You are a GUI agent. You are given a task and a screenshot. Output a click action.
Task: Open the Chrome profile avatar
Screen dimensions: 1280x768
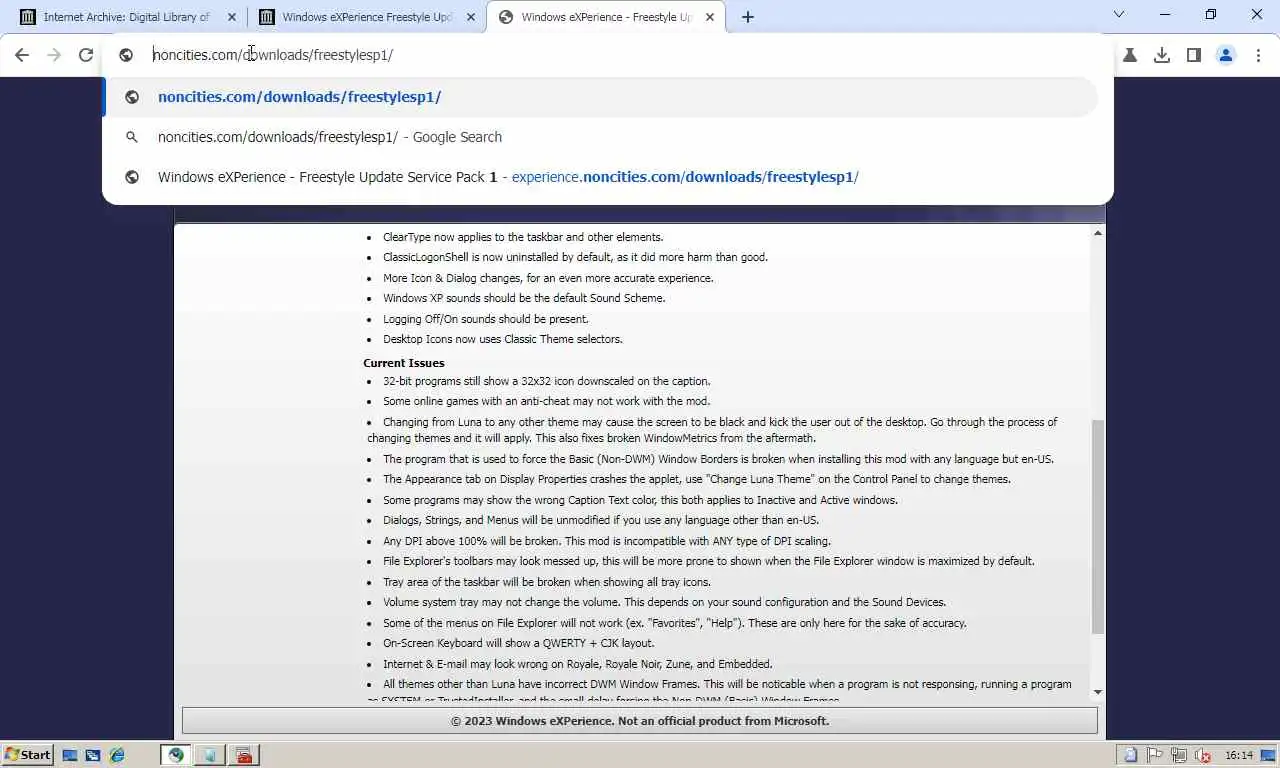1226,55
